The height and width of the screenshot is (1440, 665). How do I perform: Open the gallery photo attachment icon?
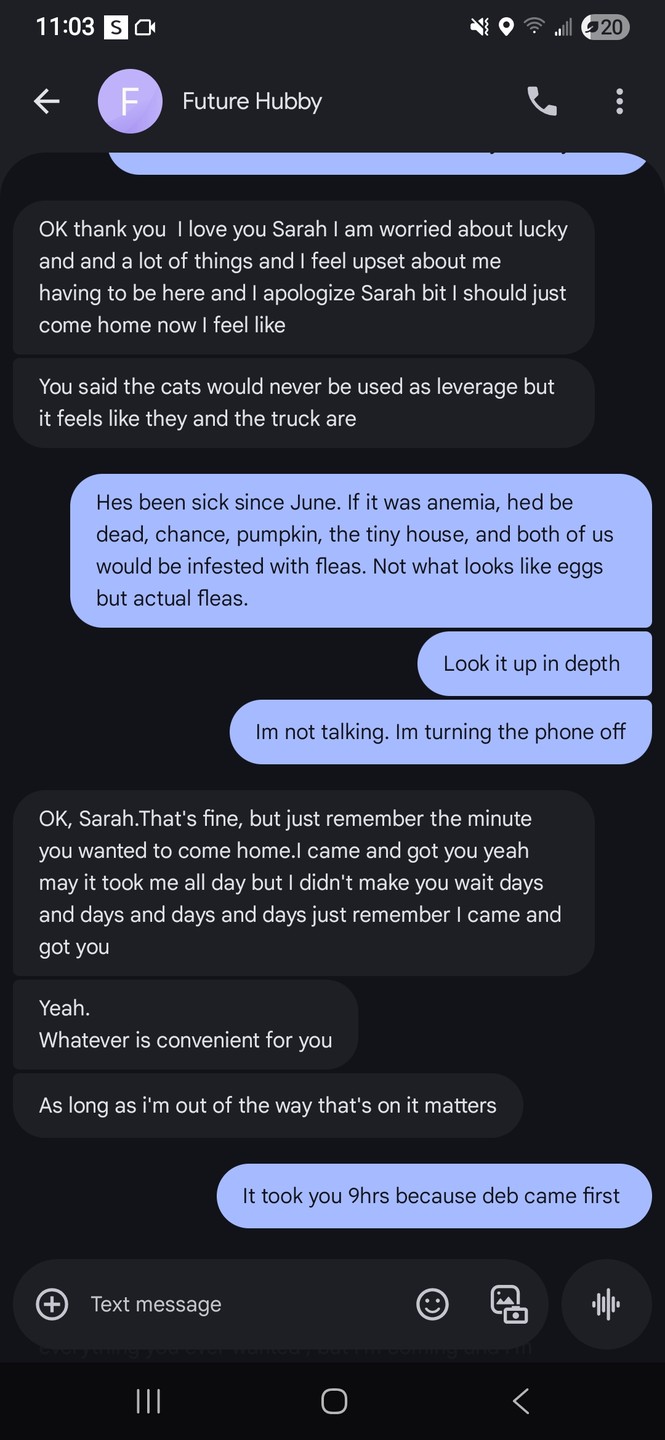tap(508, 1304)
